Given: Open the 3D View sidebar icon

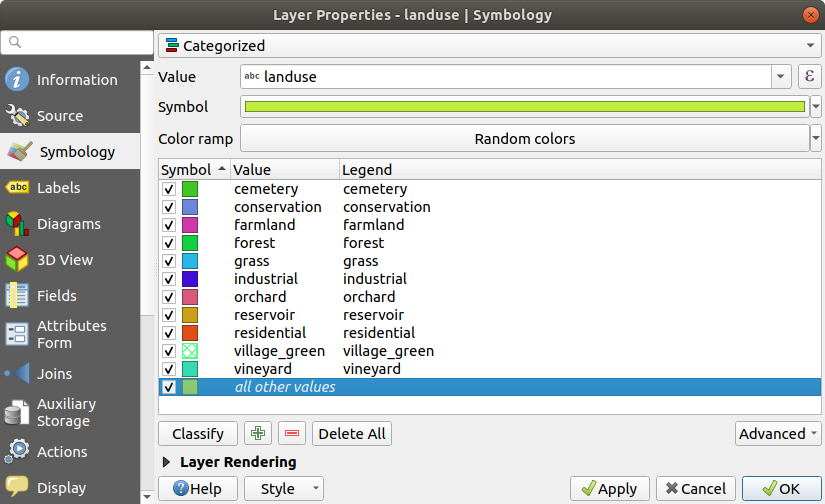Looking at the screenshot, I should point(17,260).
